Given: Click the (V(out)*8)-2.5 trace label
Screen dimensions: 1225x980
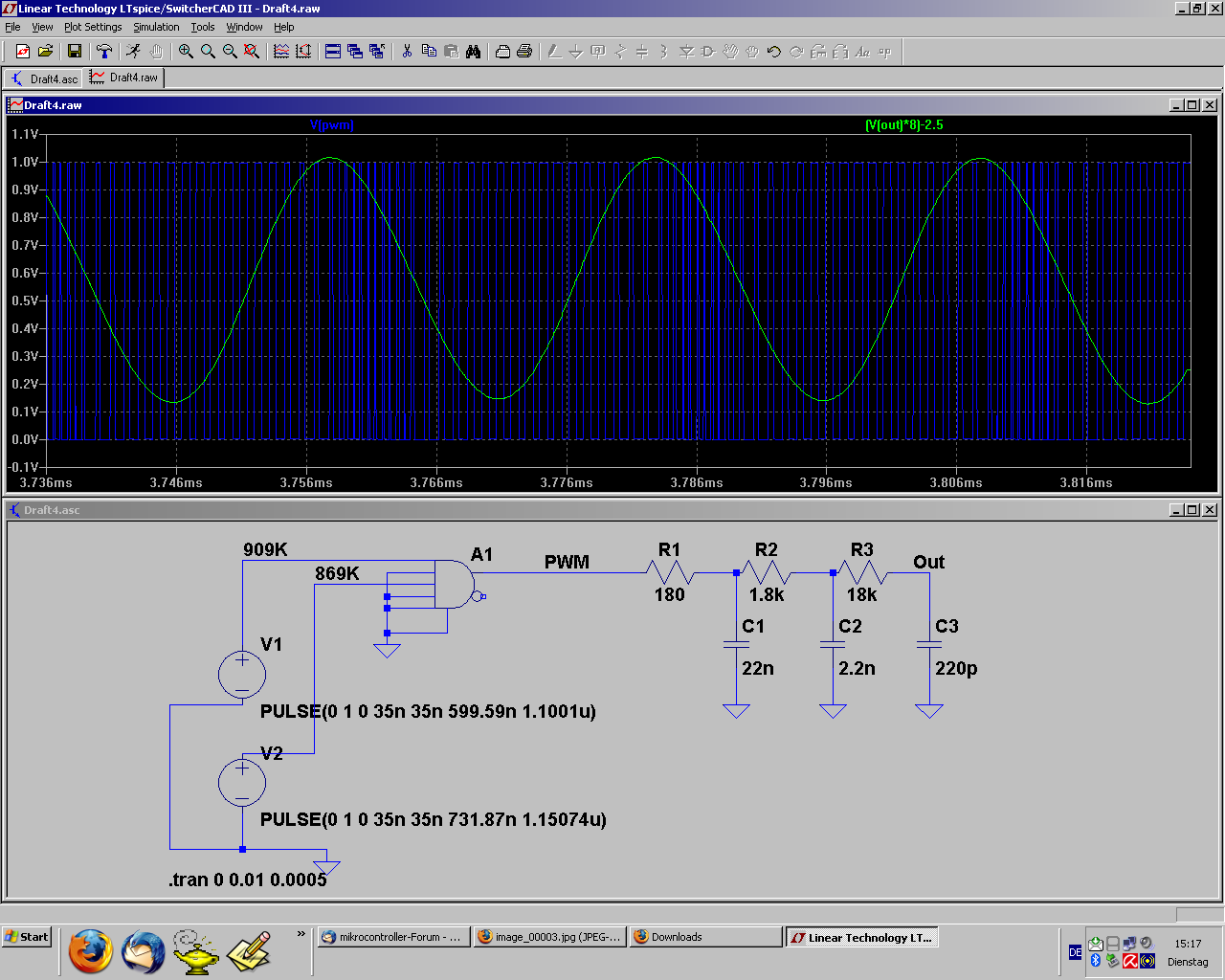Looking at the screenshot, I should (903, 125).
